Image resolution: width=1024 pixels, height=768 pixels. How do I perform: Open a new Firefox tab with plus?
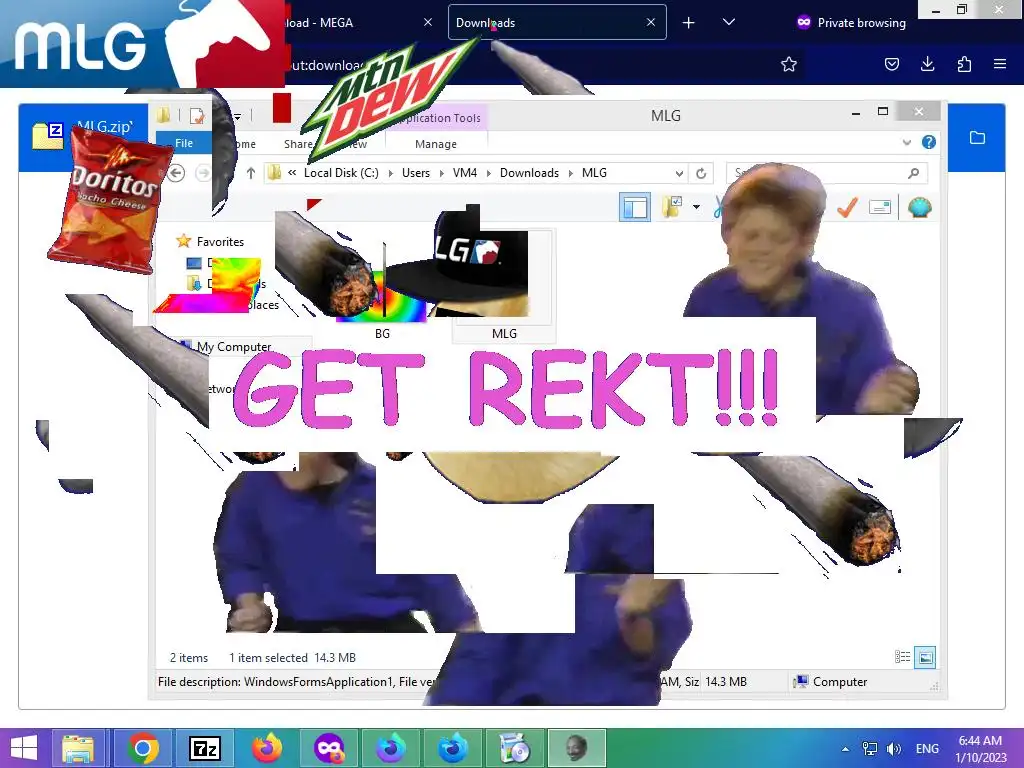[x=688, y=23]
